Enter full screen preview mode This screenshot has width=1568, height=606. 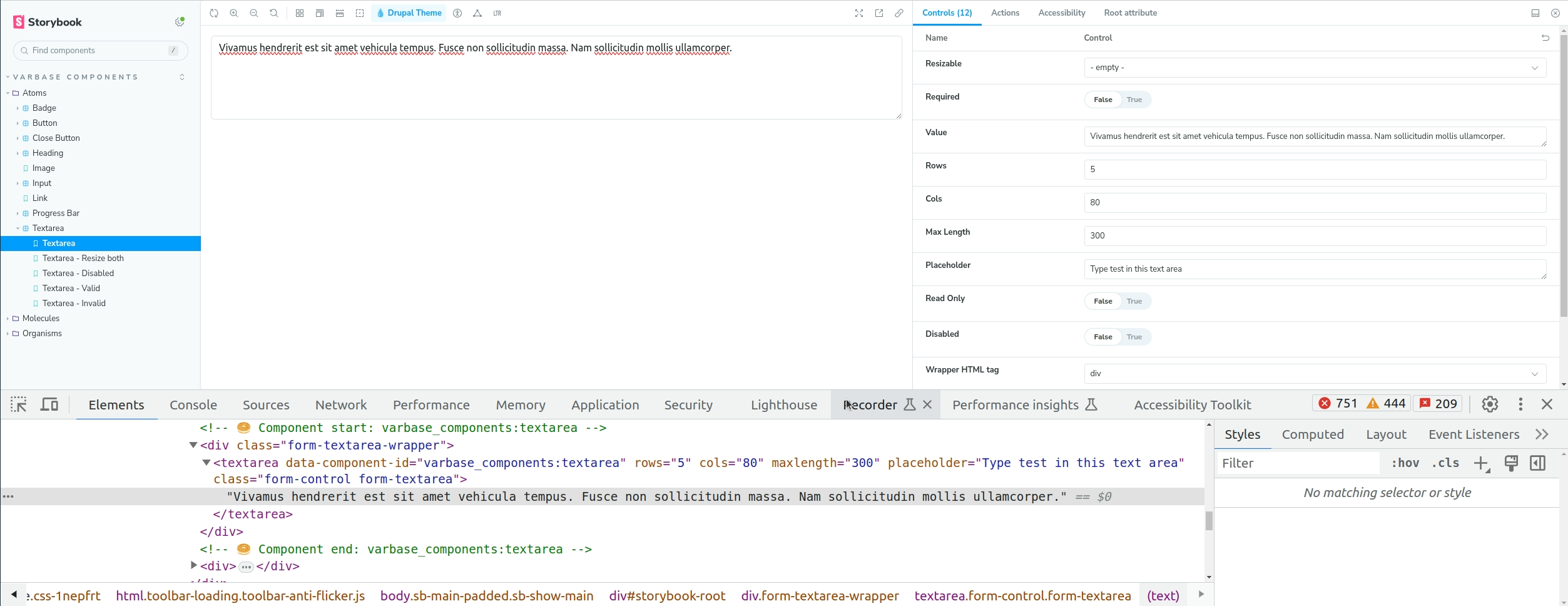[859, 13]
